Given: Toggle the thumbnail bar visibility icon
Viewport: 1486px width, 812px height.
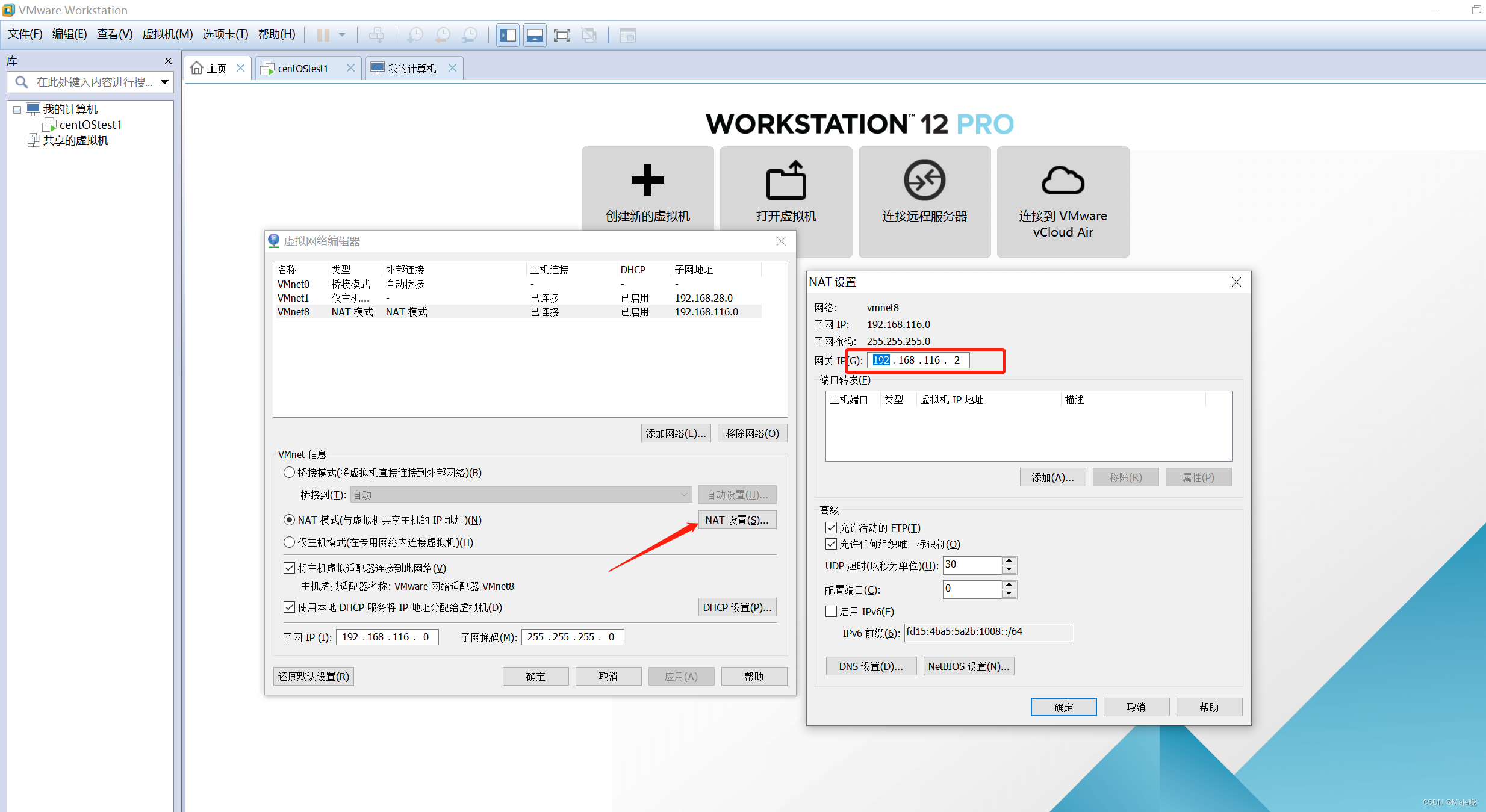Looking at the screenshot, I should 534,34.
